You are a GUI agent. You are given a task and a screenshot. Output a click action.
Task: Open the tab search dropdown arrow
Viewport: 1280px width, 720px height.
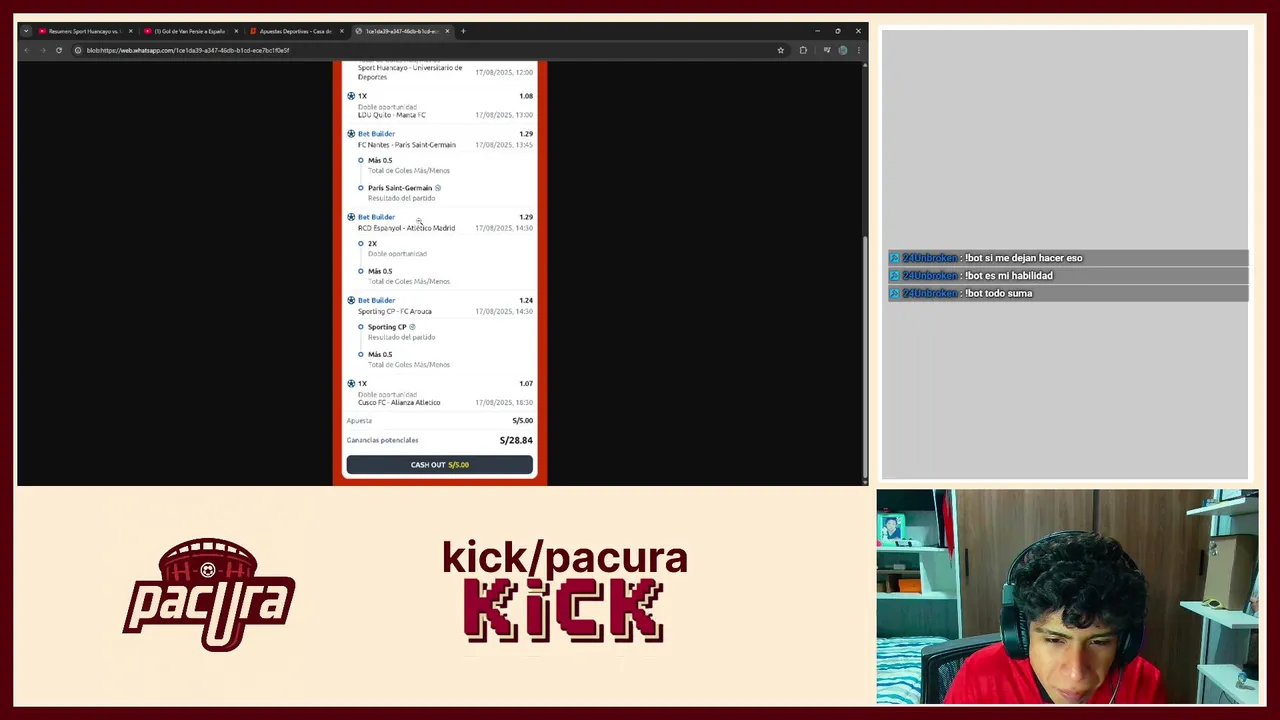tap(26, 31)
